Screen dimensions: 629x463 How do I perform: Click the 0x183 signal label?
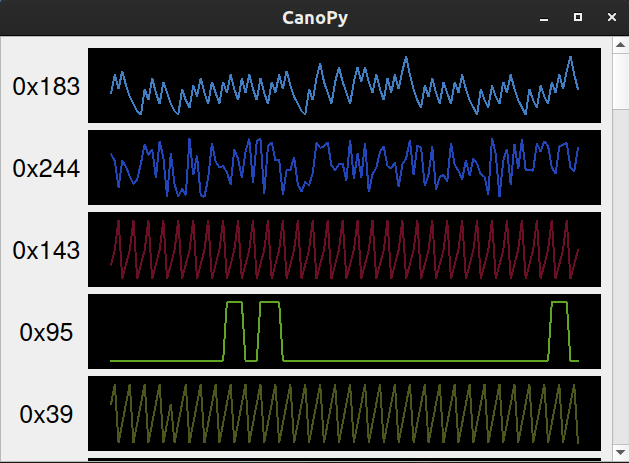point(46,86)
